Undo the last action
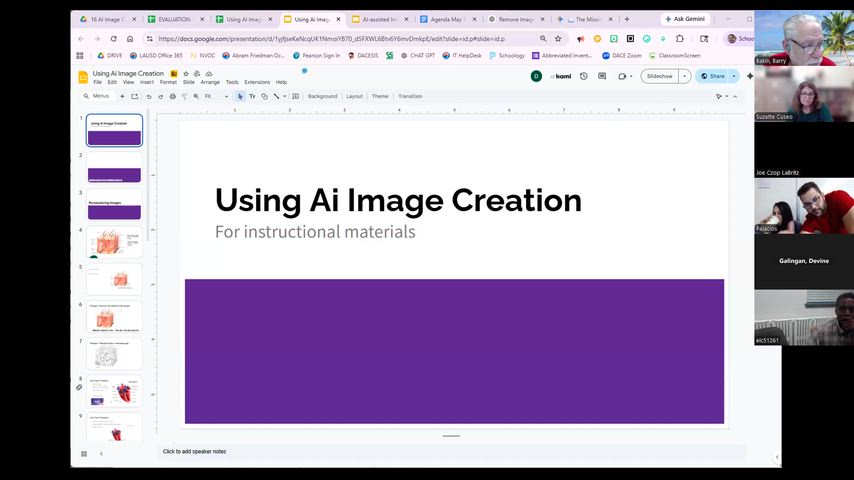 [149, 96]
